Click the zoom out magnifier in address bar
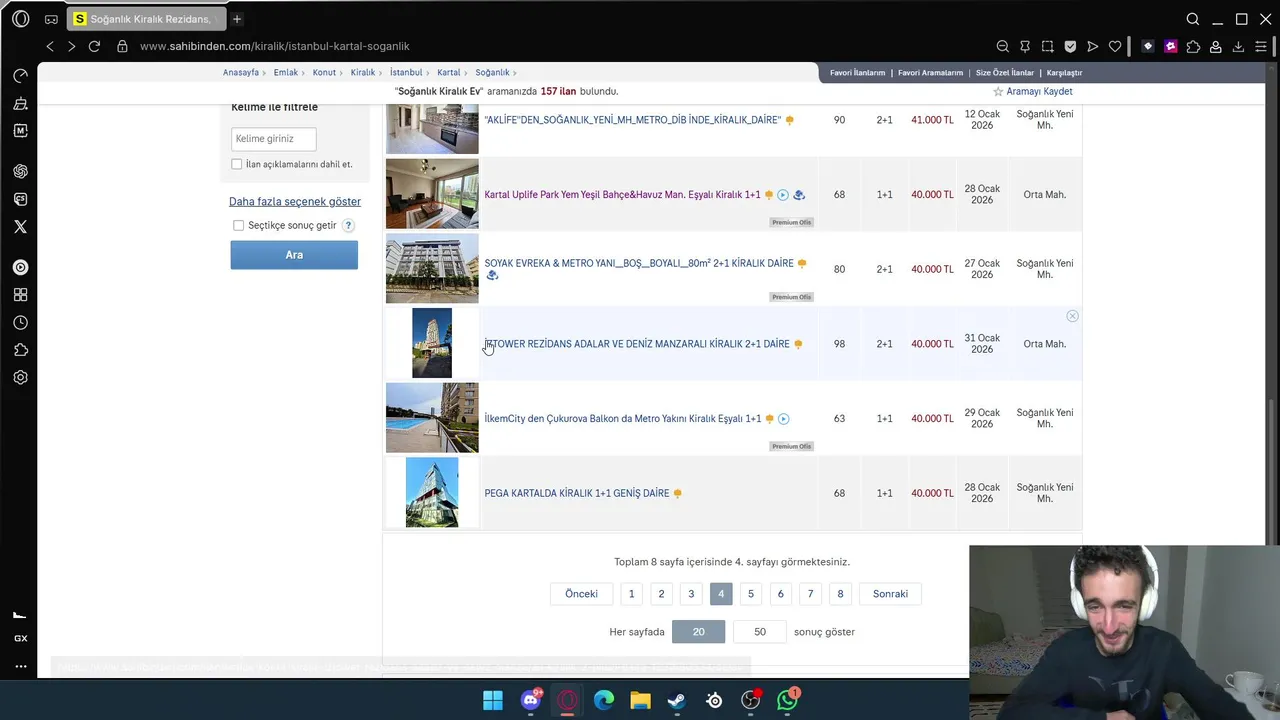Viewport: 1280px width, 720px height. point(1002,46)
